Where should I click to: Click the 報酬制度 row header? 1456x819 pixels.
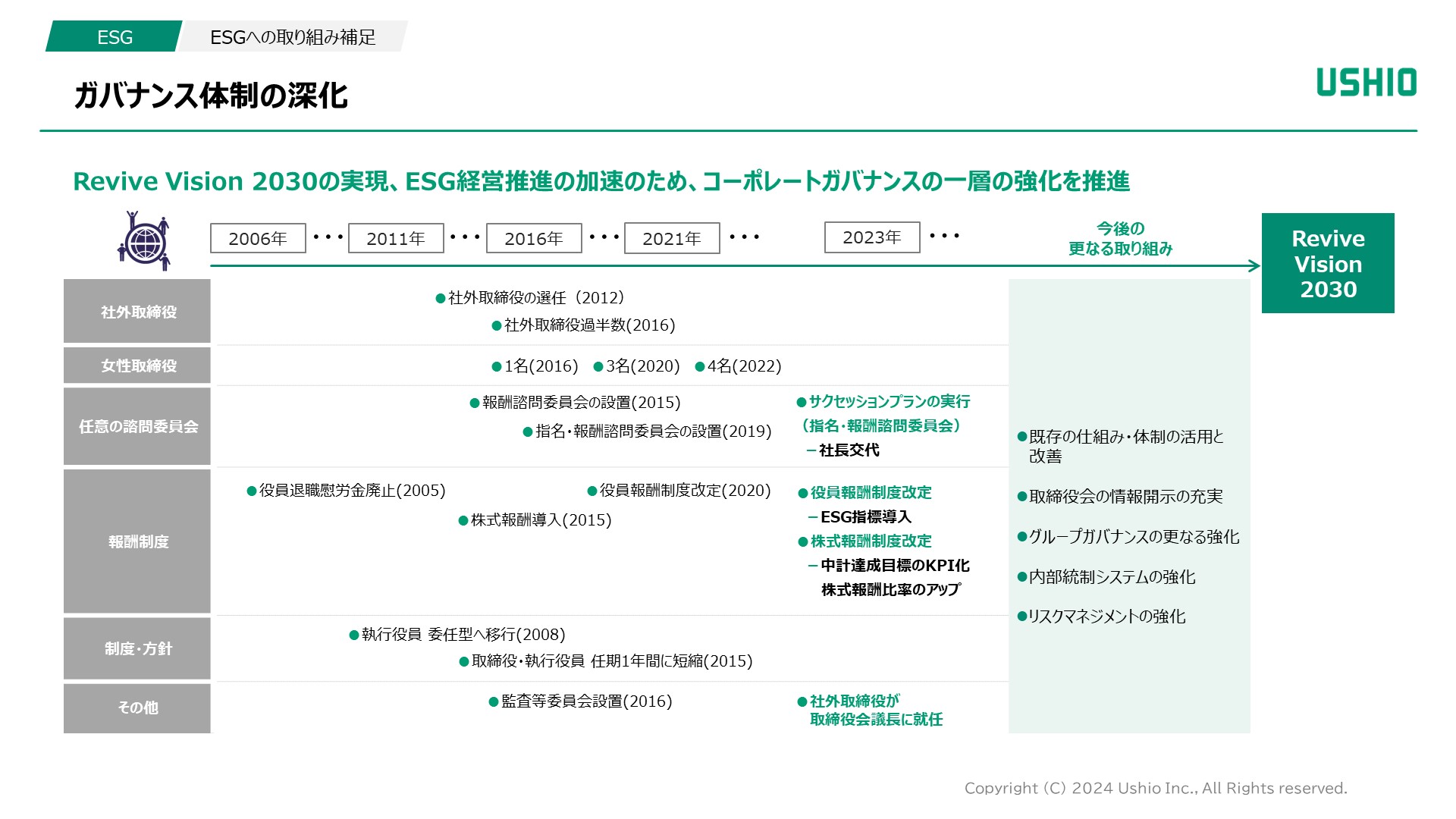(136, 541)
